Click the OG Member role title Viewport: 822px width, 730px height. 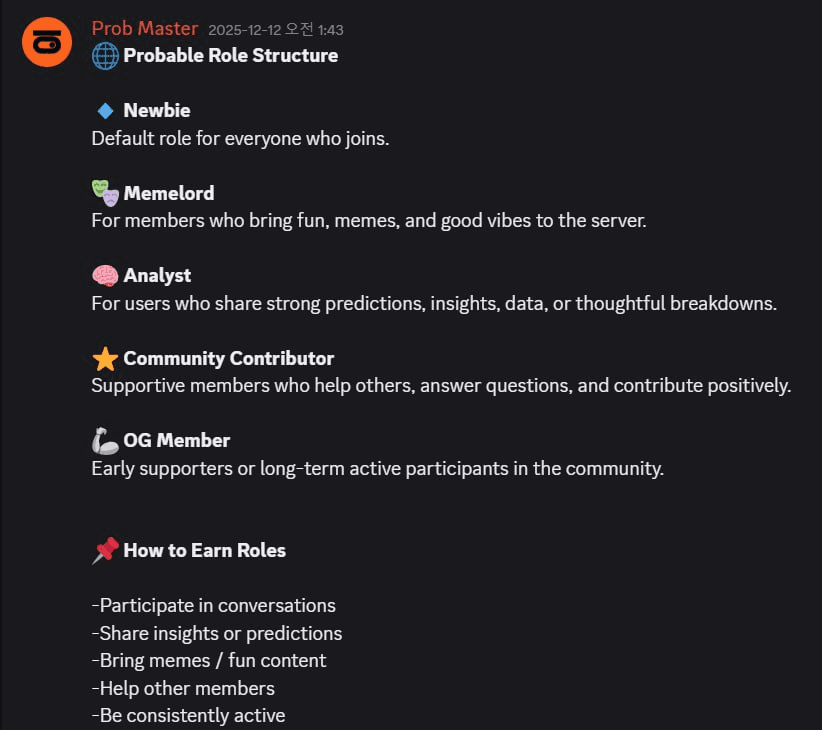point(177,441)
